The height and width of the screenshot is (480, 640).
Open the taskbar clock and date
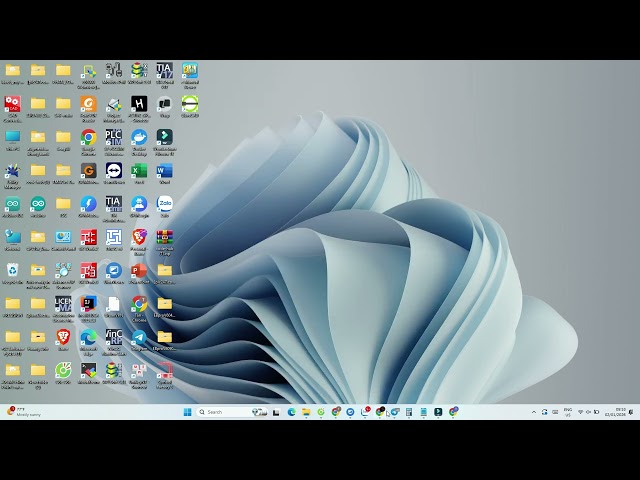click(616, 412)
